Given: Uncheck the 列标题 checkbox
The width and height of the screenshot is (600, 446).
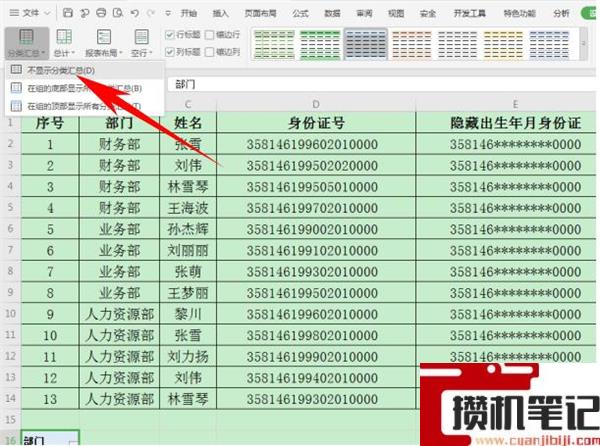Looking at the screenshot, I should pyautogui.click(x=170, y=52).
